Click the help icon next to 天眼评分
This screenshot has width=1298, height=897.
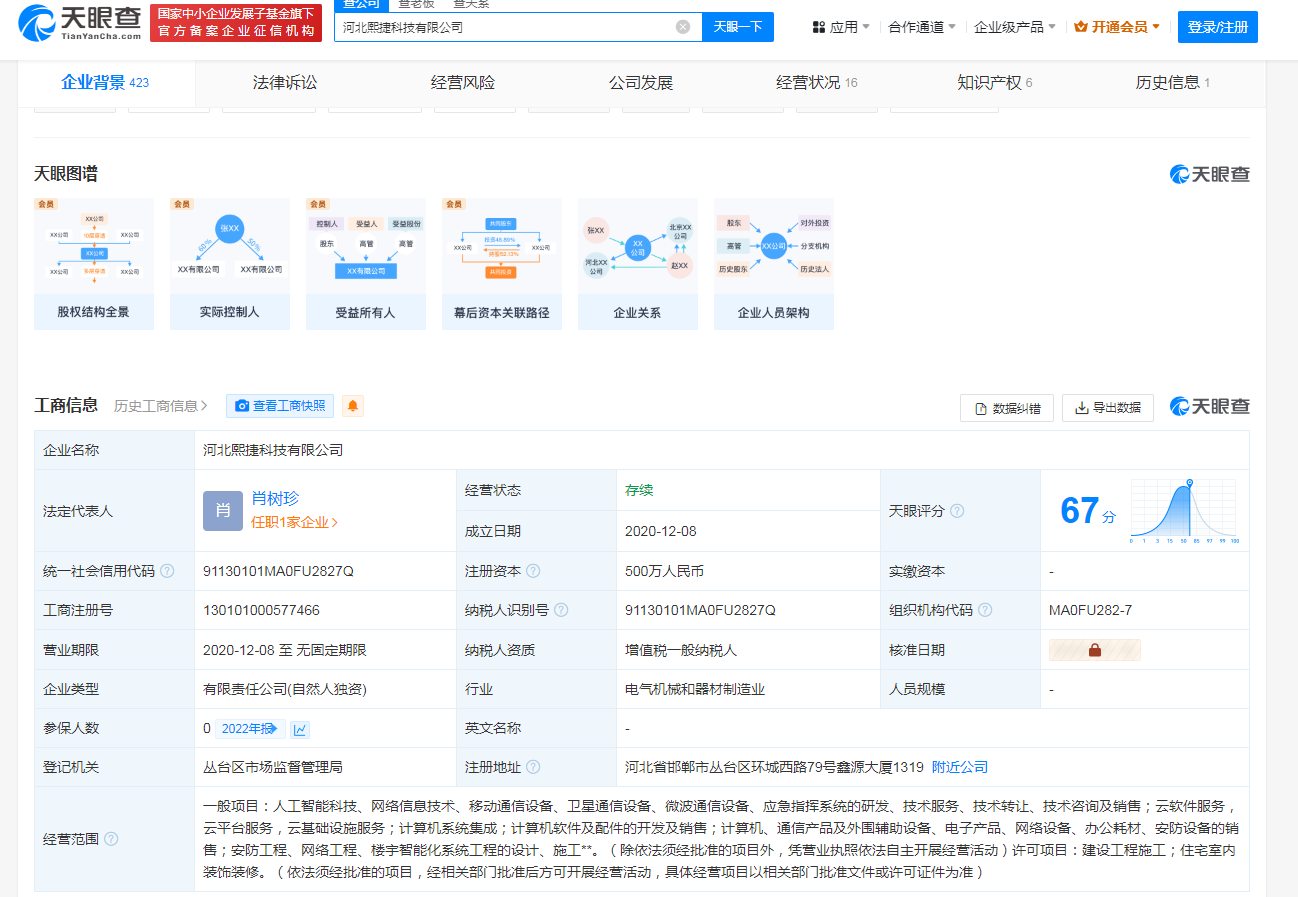click(x=957, y=511)
